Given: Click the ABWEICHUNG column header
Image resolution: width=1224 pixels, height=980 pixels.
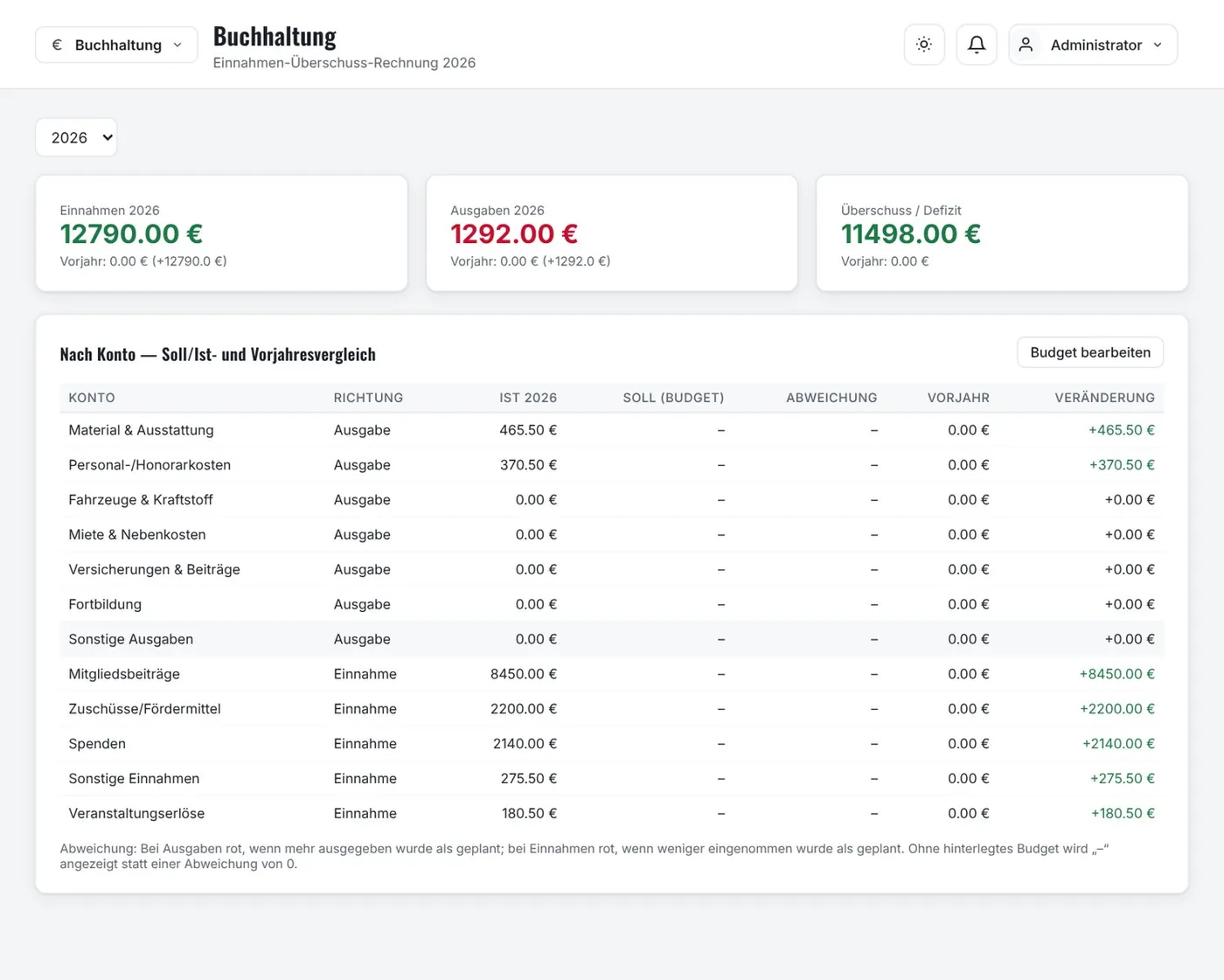Looking at the screenshot, I should (831, 398).
